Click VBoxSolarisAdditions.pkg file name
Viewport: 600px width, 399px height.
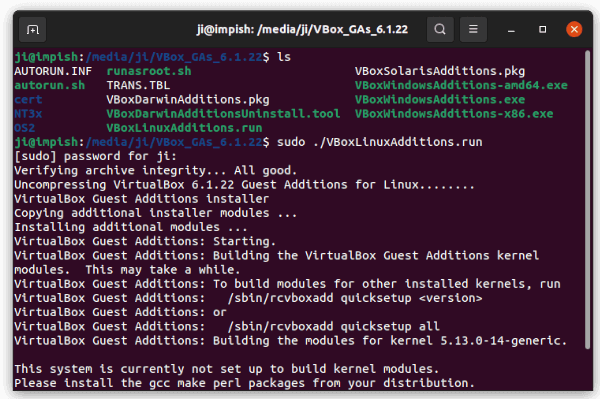440,71
